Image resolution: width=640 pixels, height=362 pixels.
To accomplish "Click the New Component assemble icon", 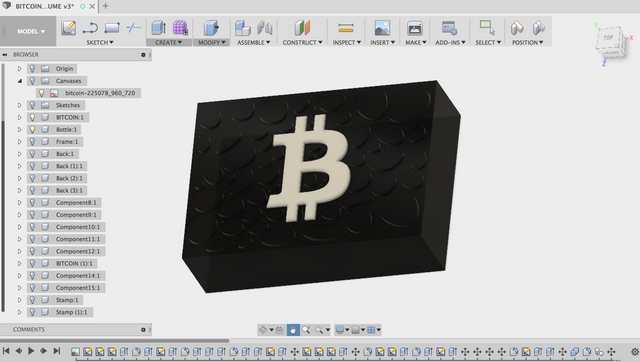I will tap(242, 28).
